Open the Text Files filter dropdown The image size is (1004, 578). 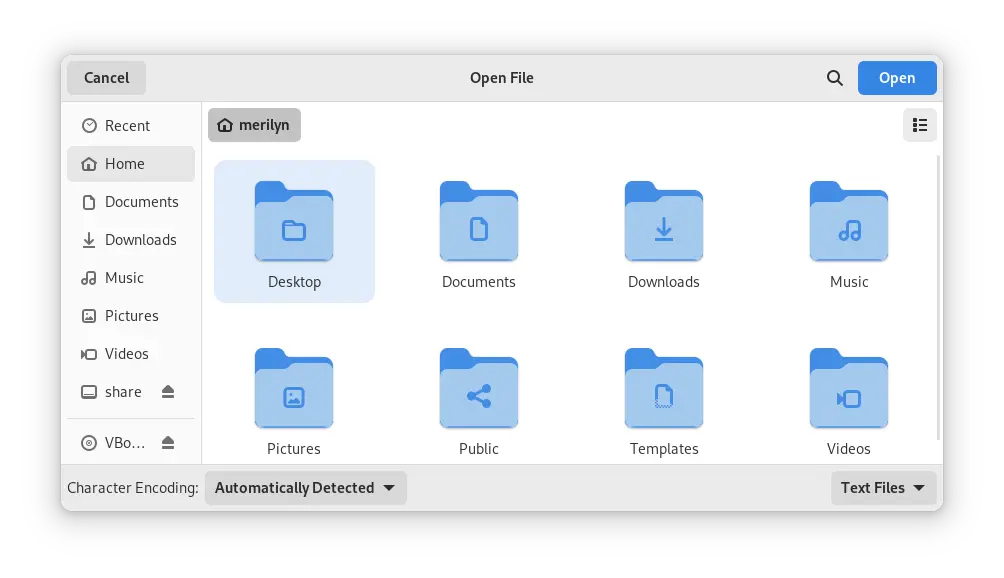(x=883, y=488)
